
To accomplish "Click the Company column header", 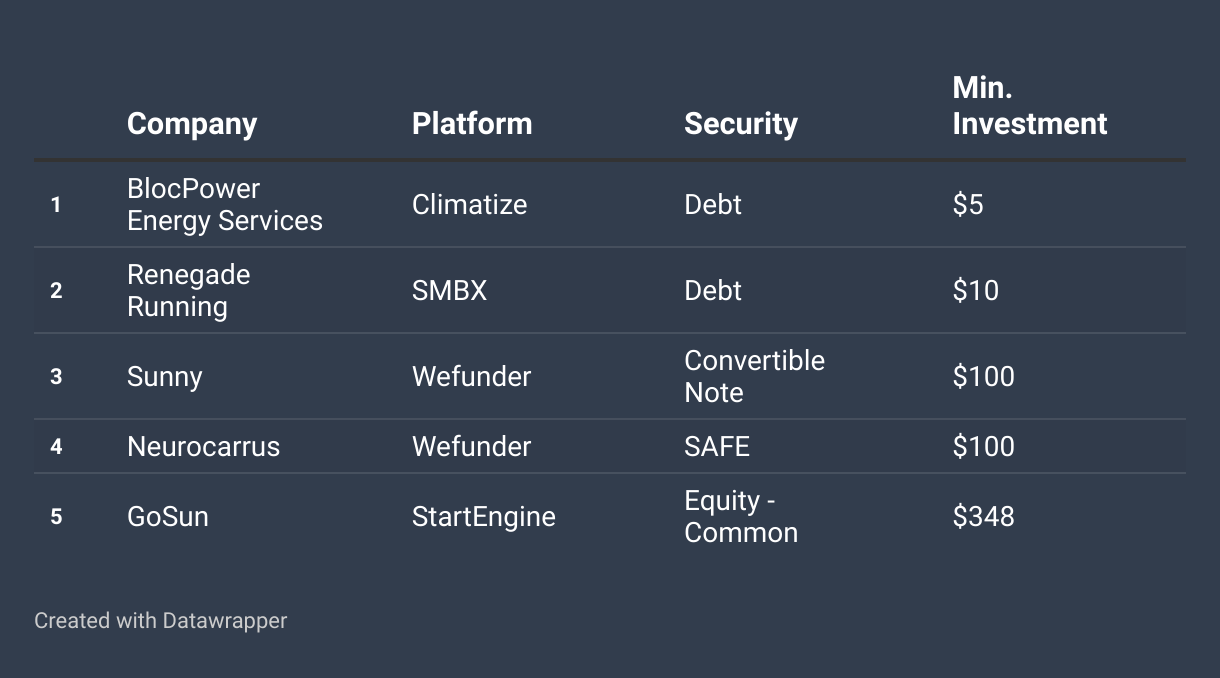I will click(x=192, y=124).
